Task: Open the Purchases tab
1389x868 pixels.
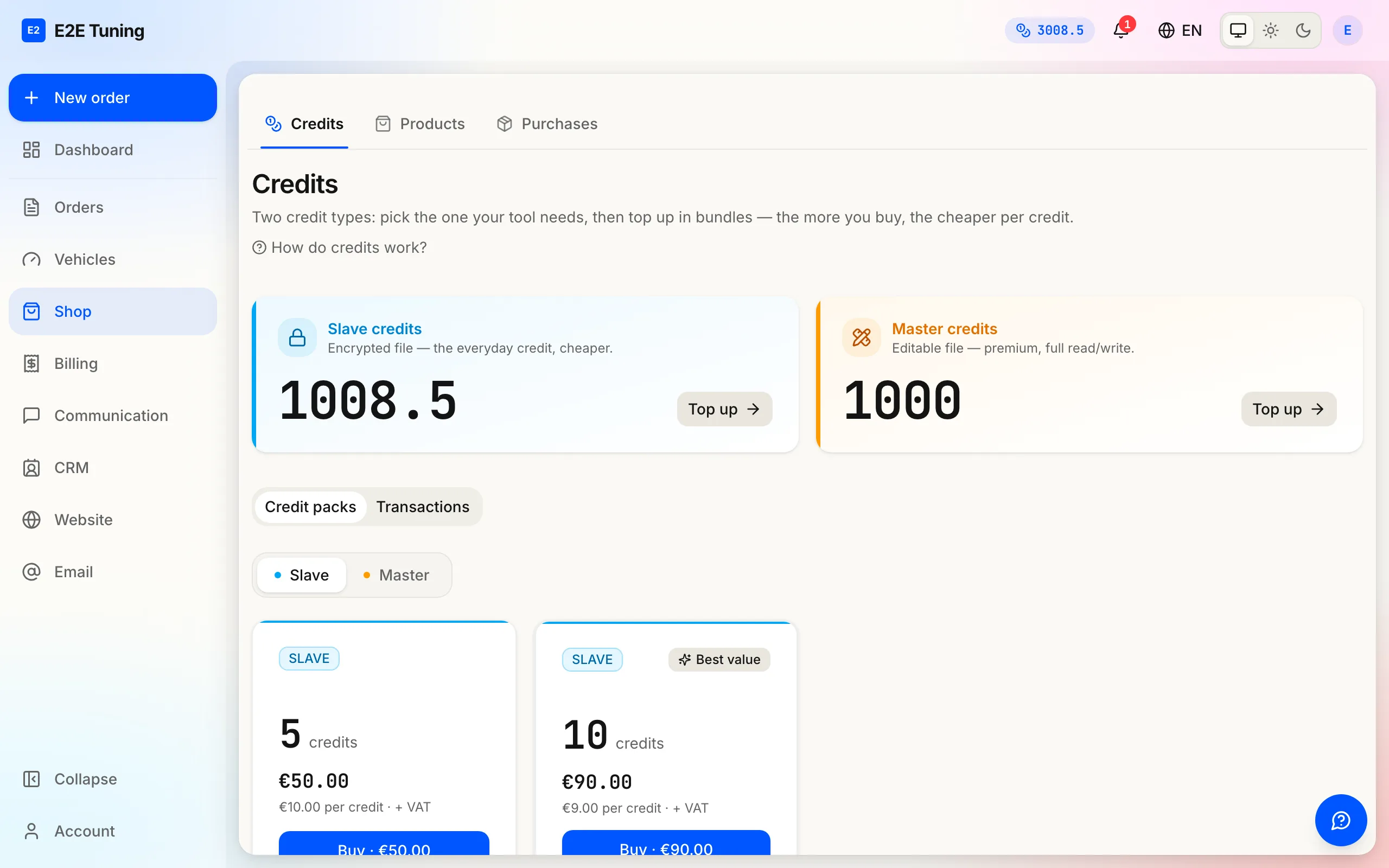Action: tap(547, 124)
